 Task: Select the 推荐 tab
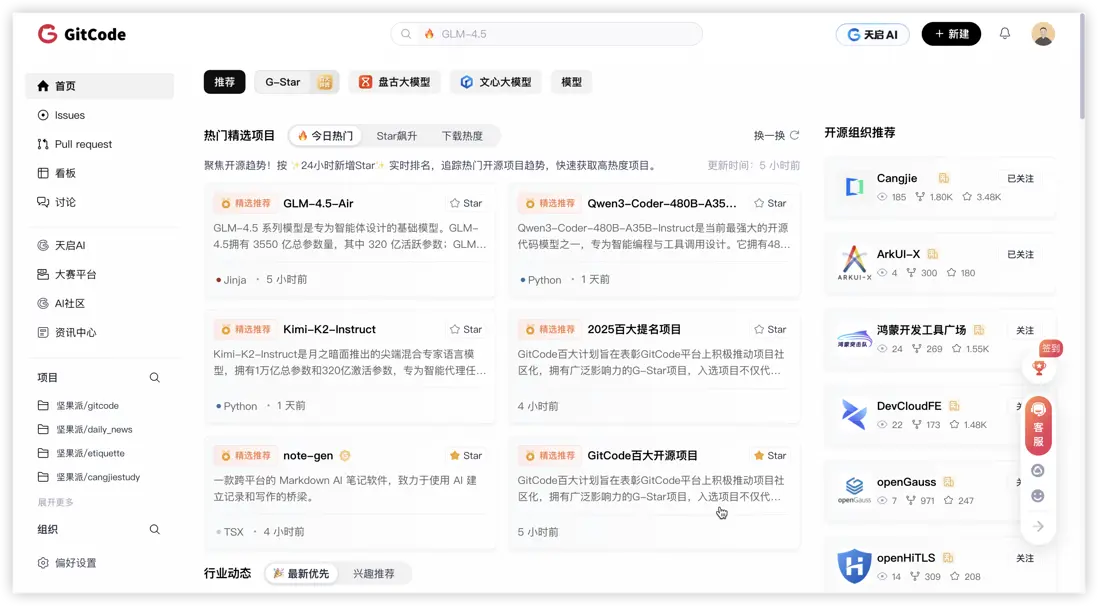(224, 82)
